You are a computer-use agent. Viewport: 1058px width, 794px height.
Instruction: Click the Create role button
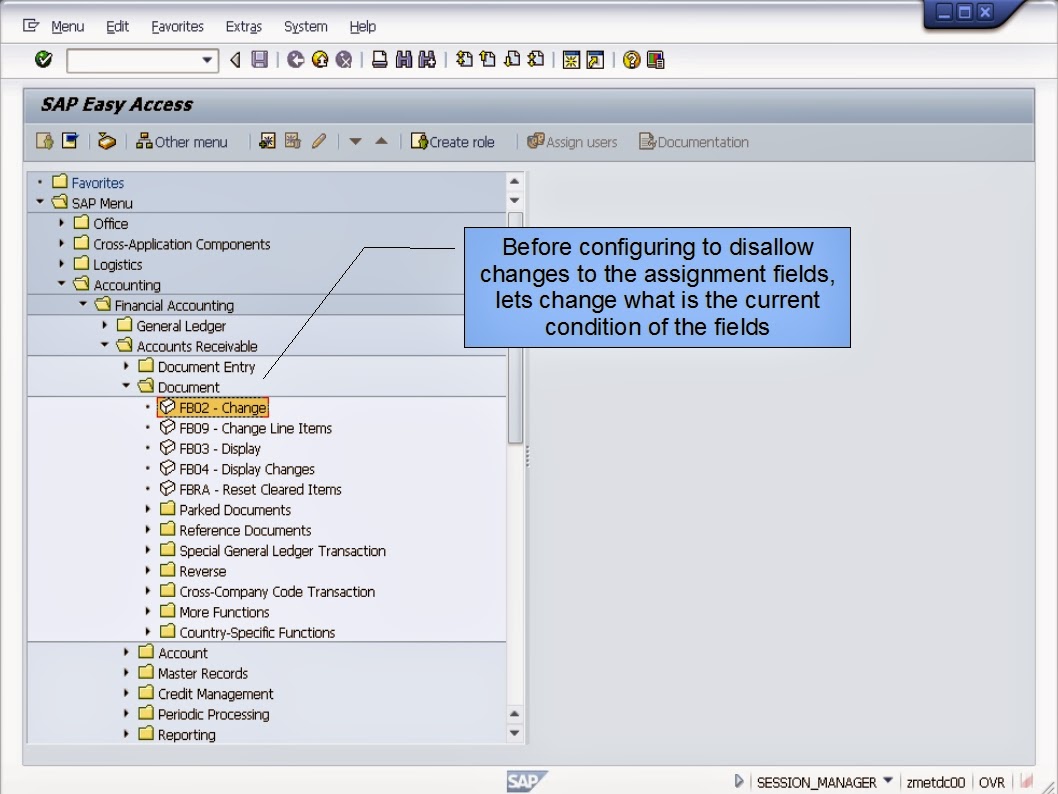point(453,142)
